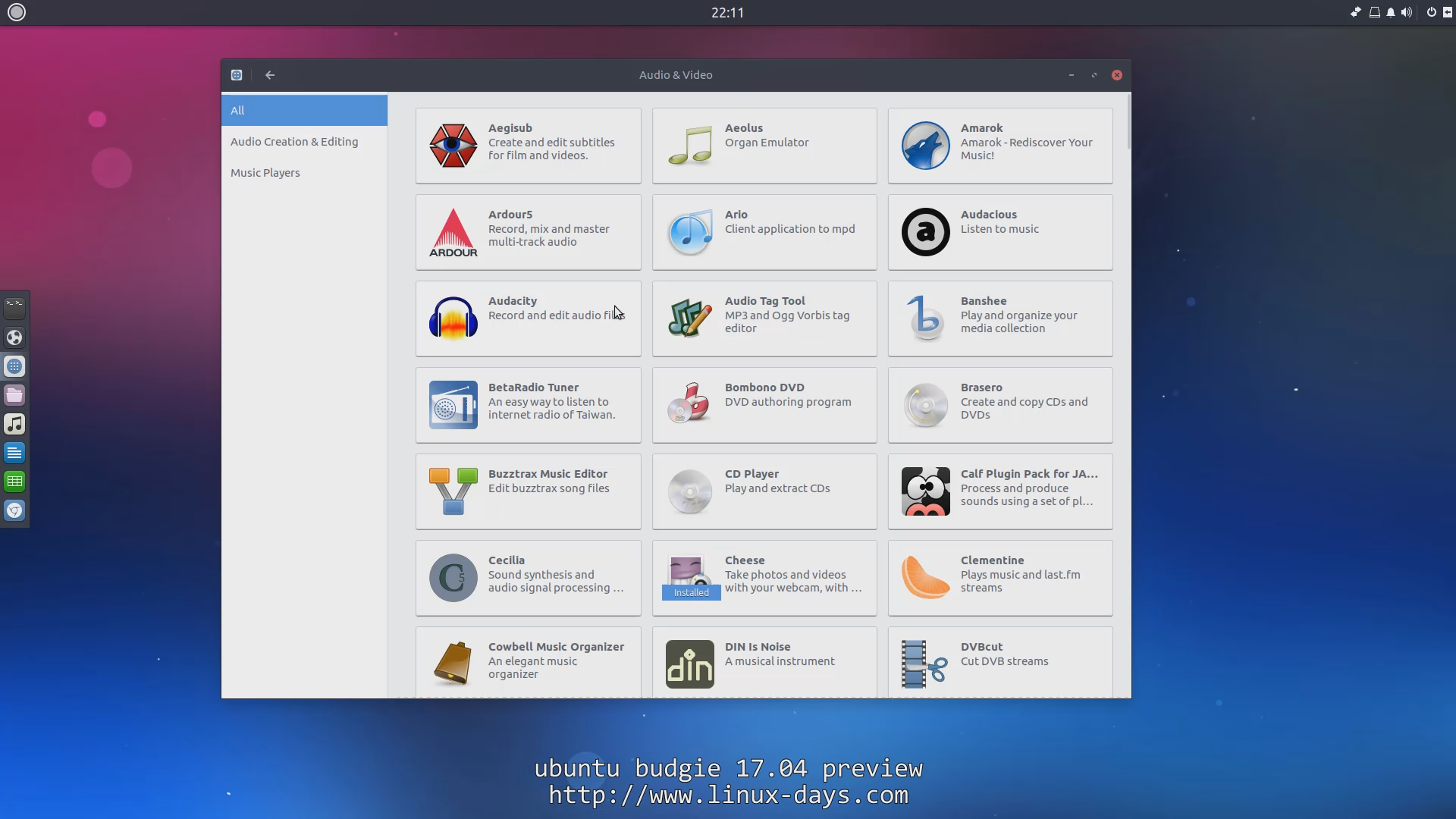The image size is (1456, 819).
Task: Click the DIN Is Noise icon
Action: point(689,664)
